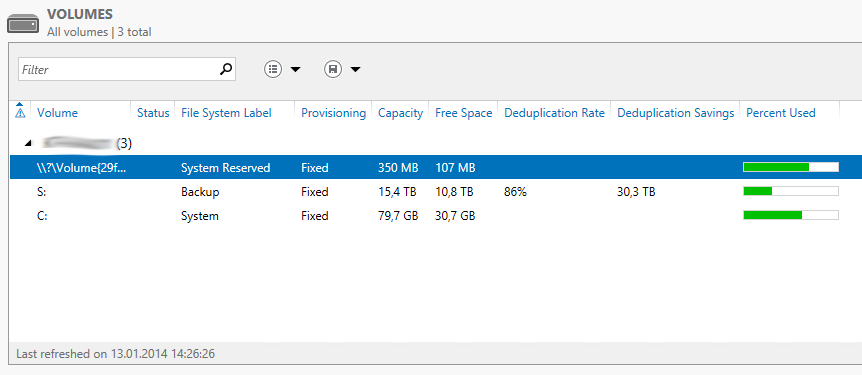Click the C: volume percent used bar

tap(791, 216)
